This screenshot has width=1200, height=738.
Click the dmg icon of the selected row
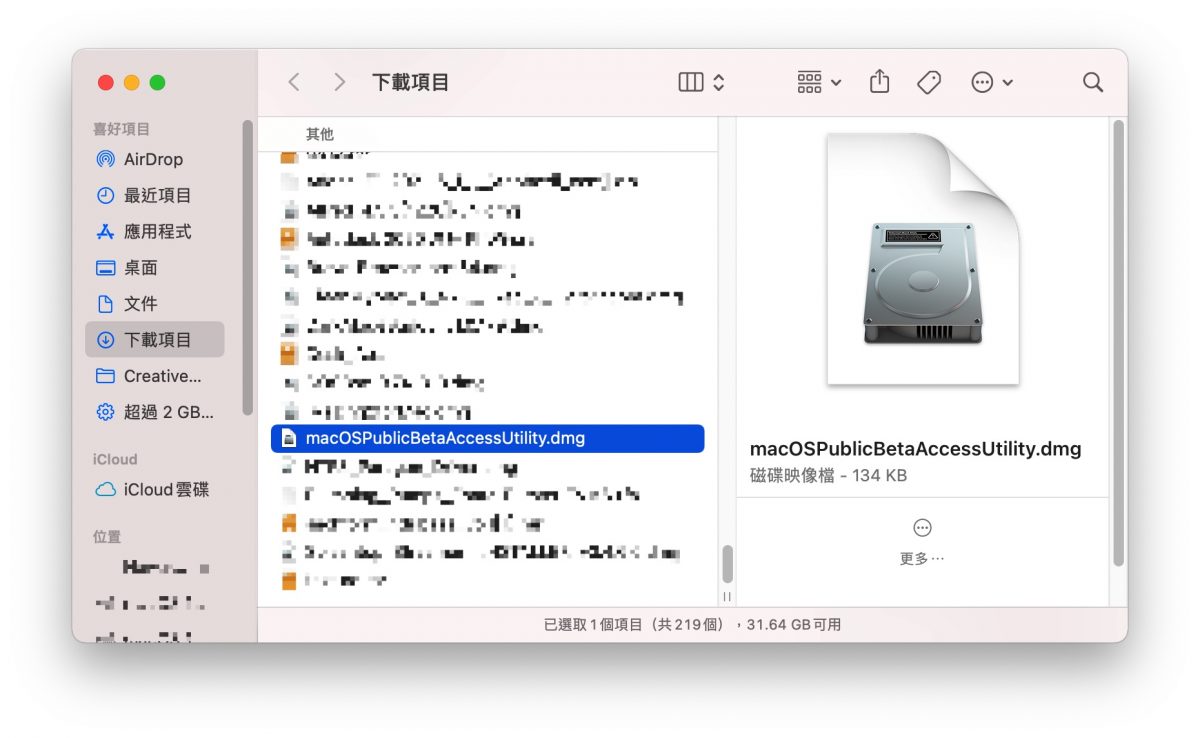click(289, 438)
